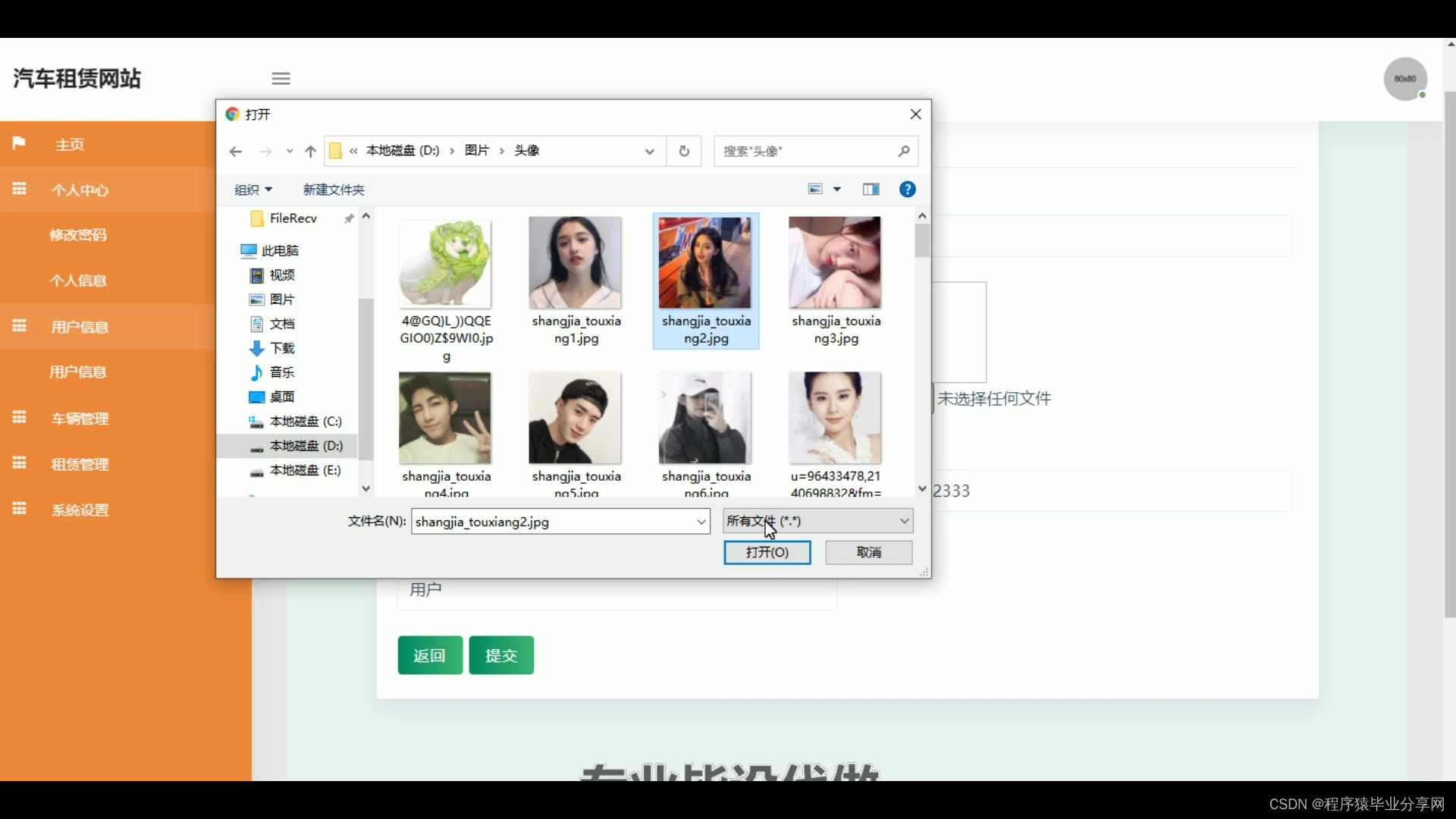Toggle the preview pane icon
Image resolution: width=1456 pixels, height=819 pixels.
(x=871, y=190)
